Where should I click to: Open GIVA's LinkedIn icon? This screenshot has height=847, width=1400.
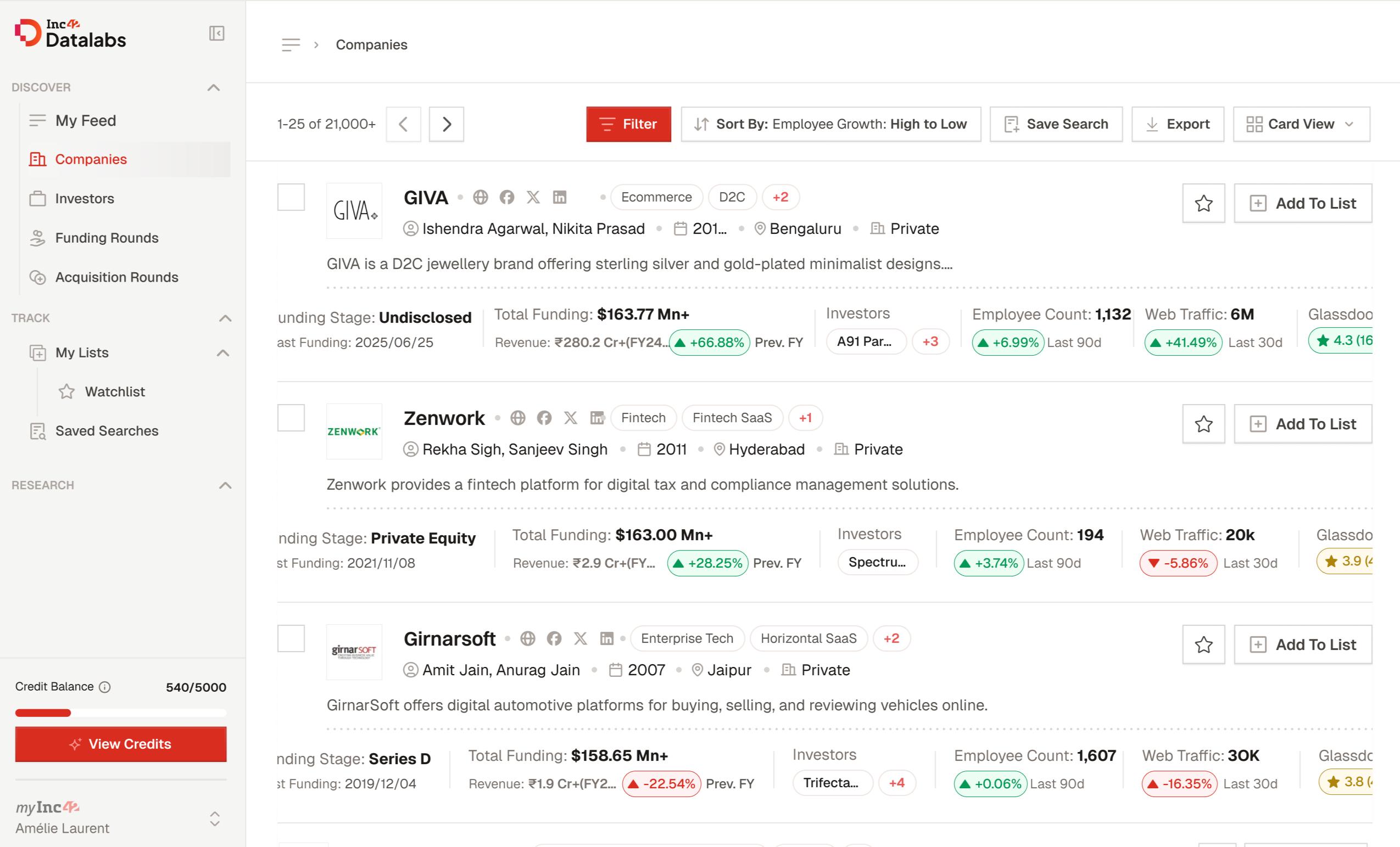tap(559, 197)
